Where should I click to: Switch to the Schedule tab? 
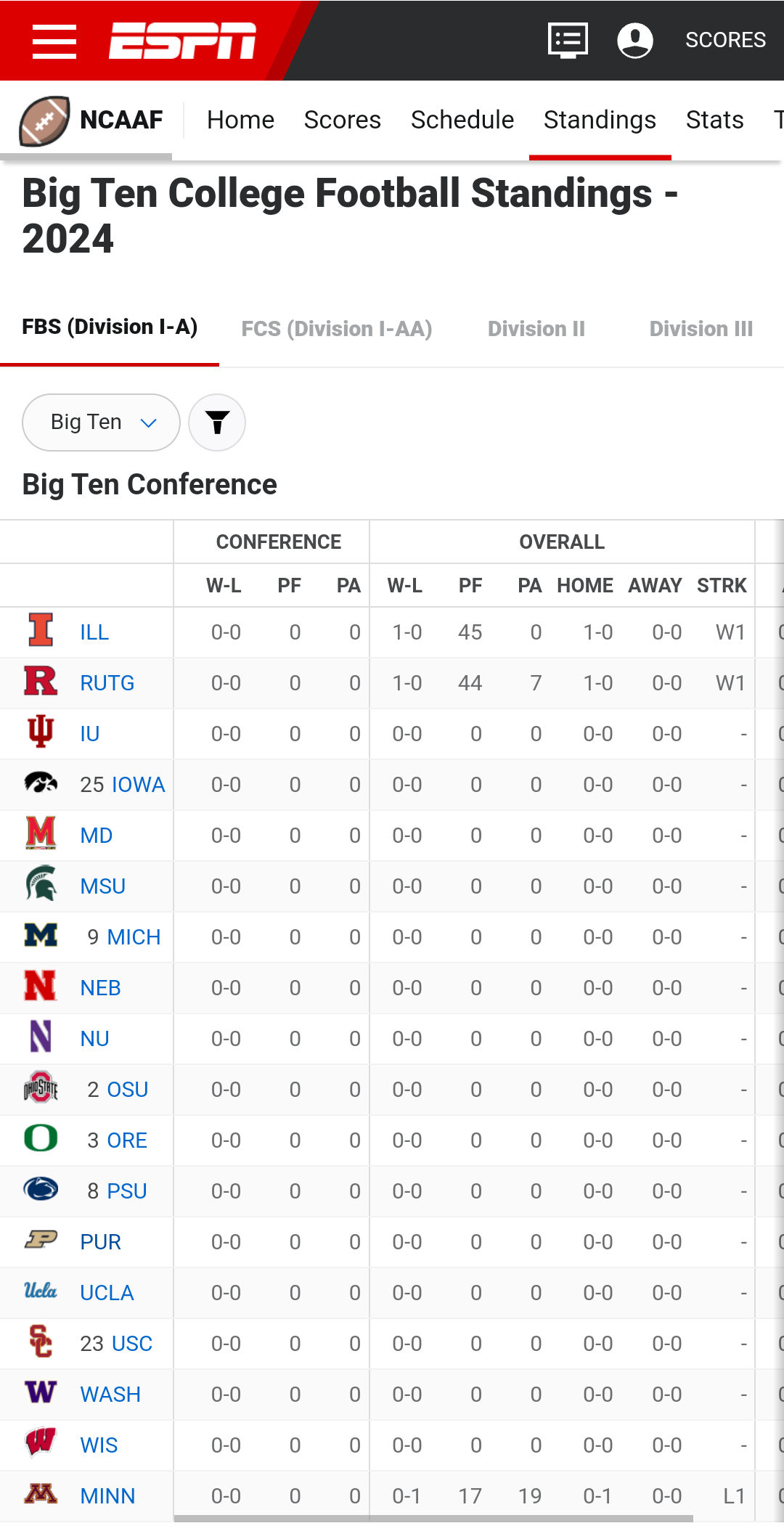click(462, 120)
